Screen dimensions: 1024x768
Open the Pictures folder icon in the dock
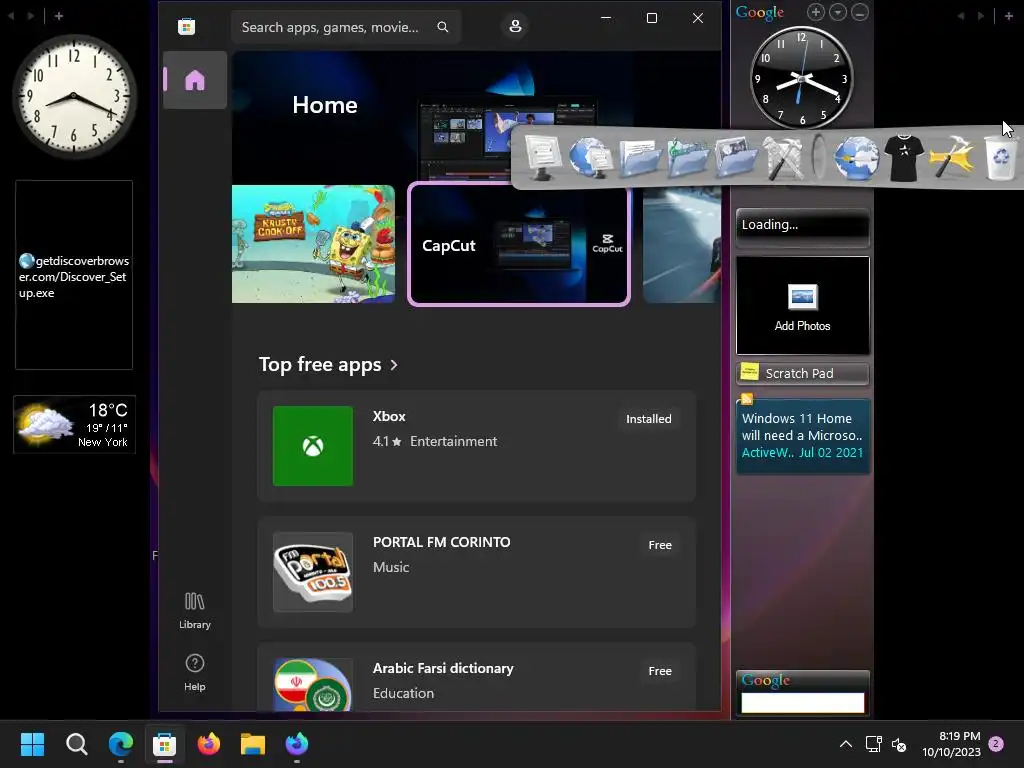736,158
